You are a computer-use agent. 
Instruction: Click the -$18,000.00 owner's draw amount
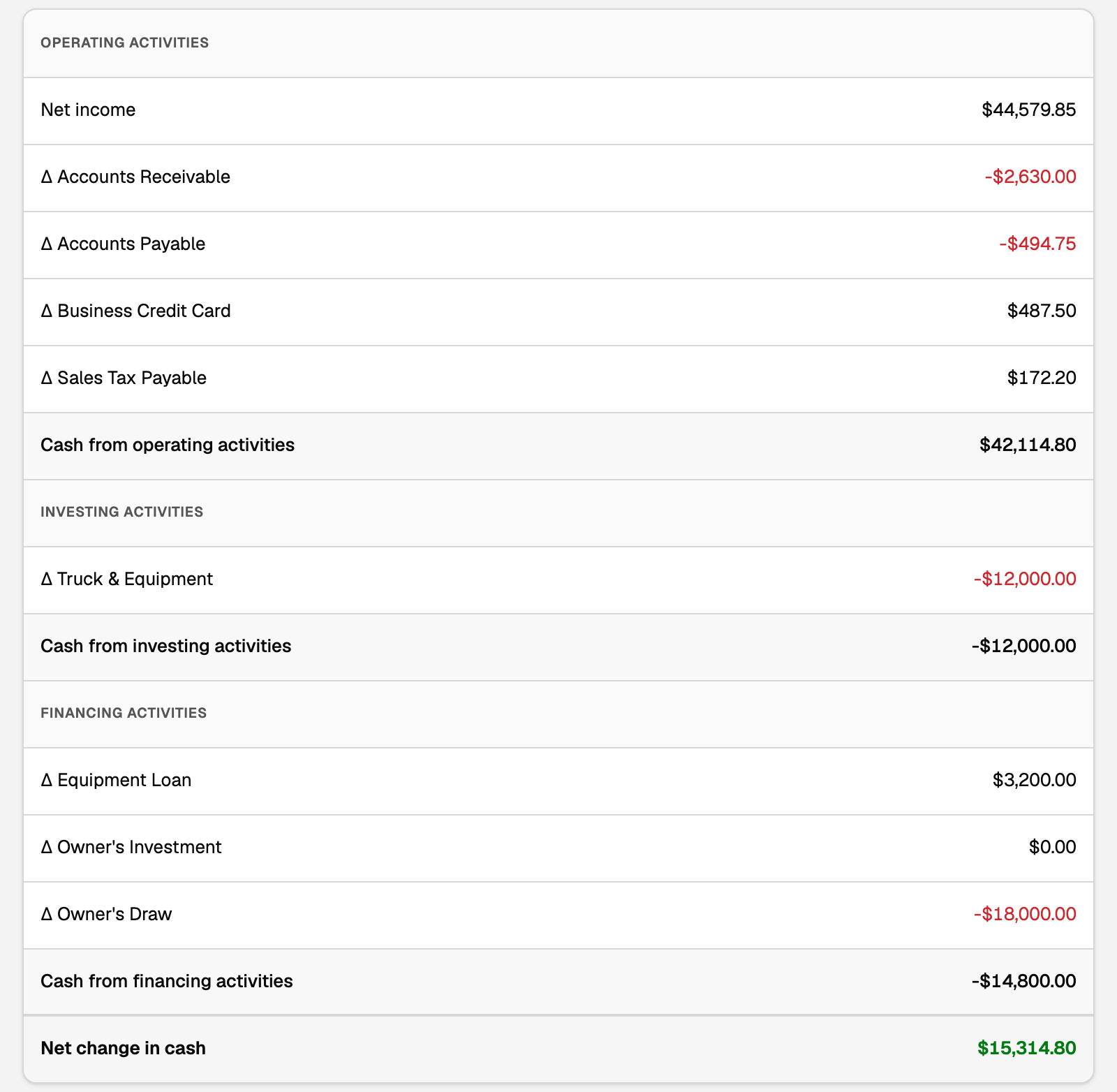(1025, 914)
